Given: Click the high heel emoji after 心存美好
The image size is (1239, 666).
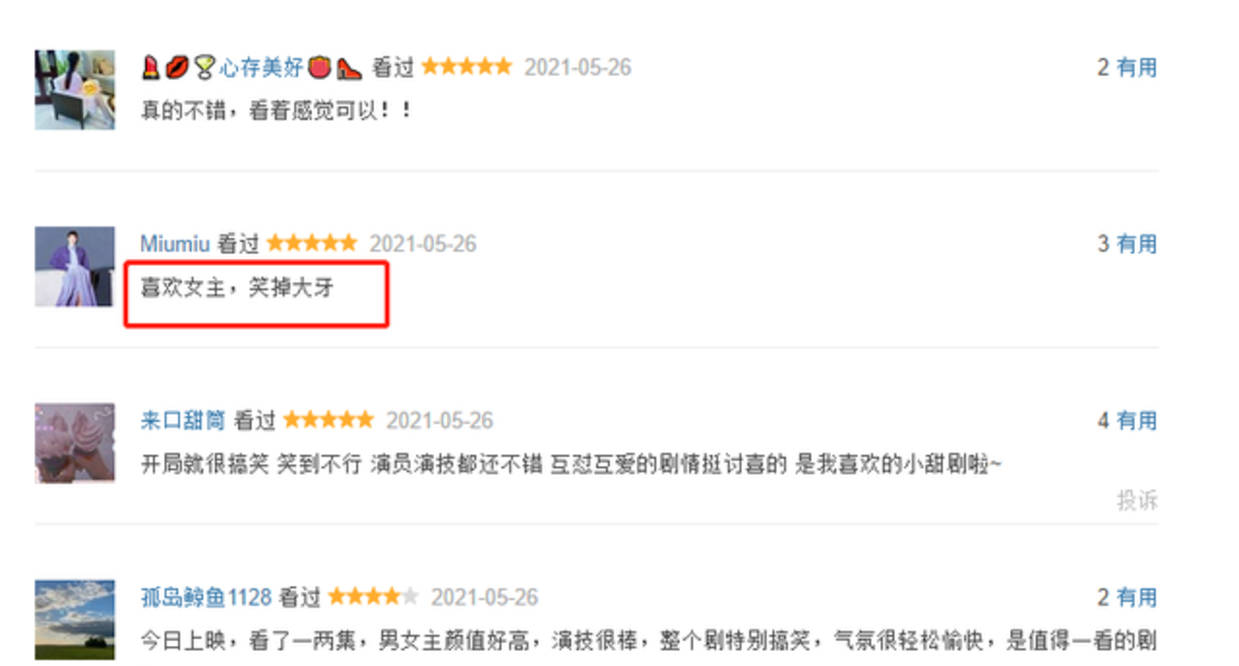Looking at the screenshot, I should point(349,68).
